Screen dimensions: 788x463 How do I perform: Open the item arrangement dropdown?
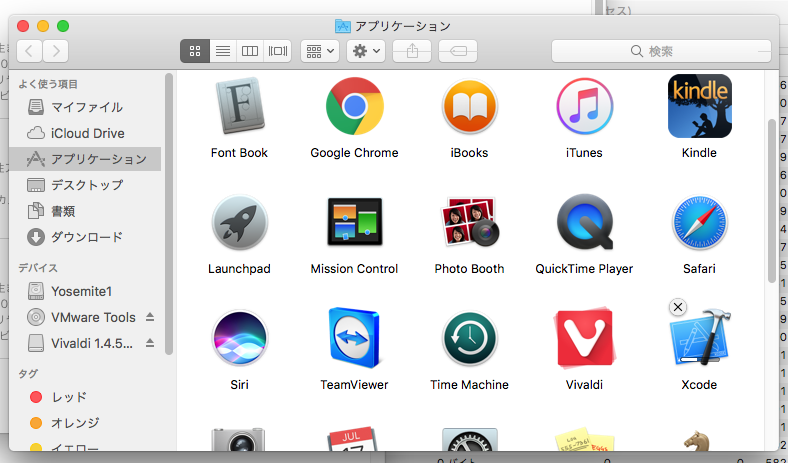320,51
